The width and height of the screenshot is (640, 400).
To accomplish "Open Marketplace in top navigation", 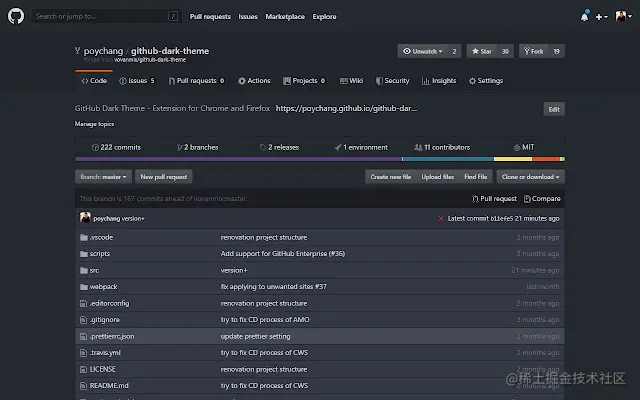I will (x=285, y=17).
